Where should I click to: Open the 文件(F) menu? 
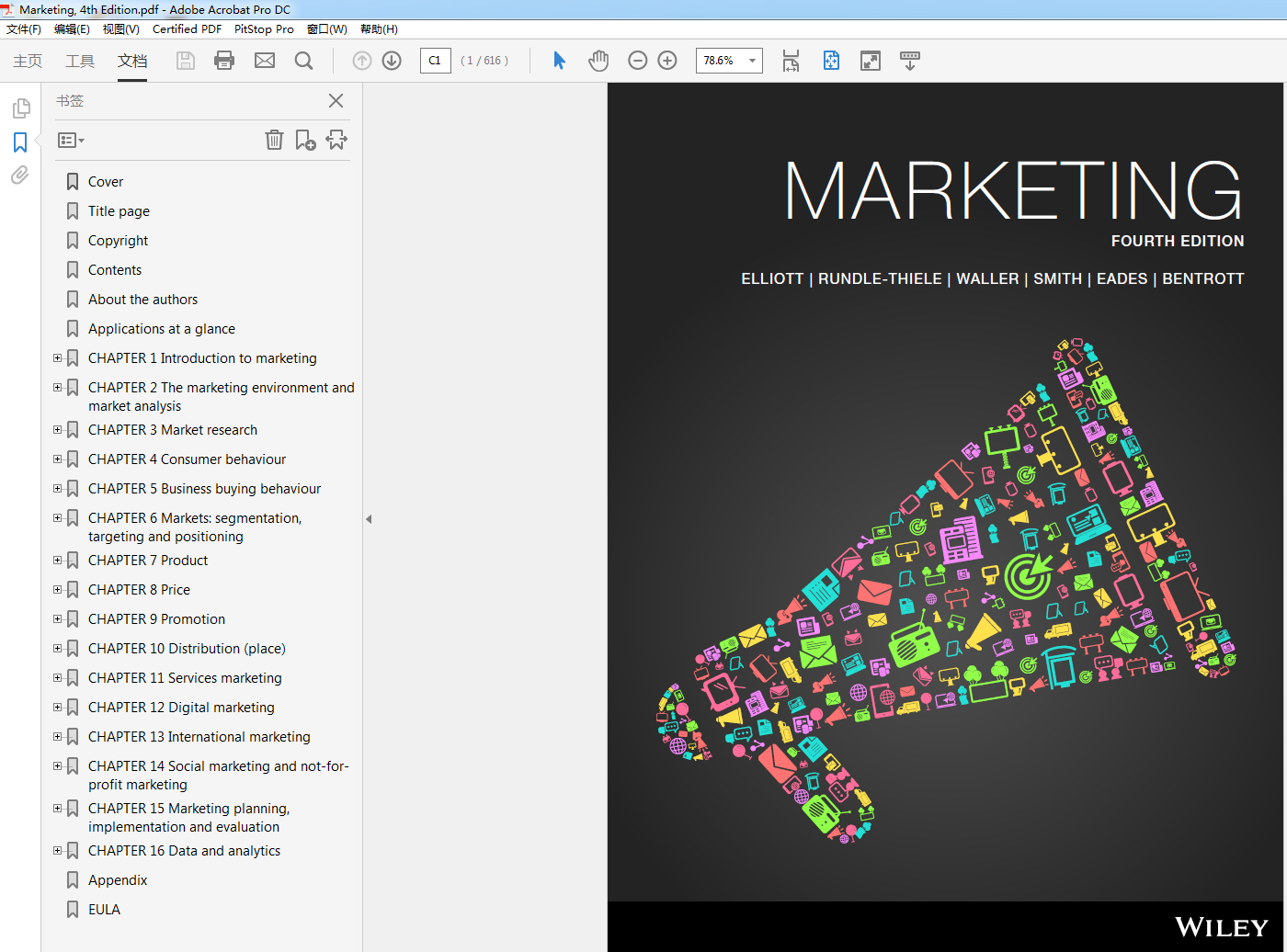pos(24,29)
